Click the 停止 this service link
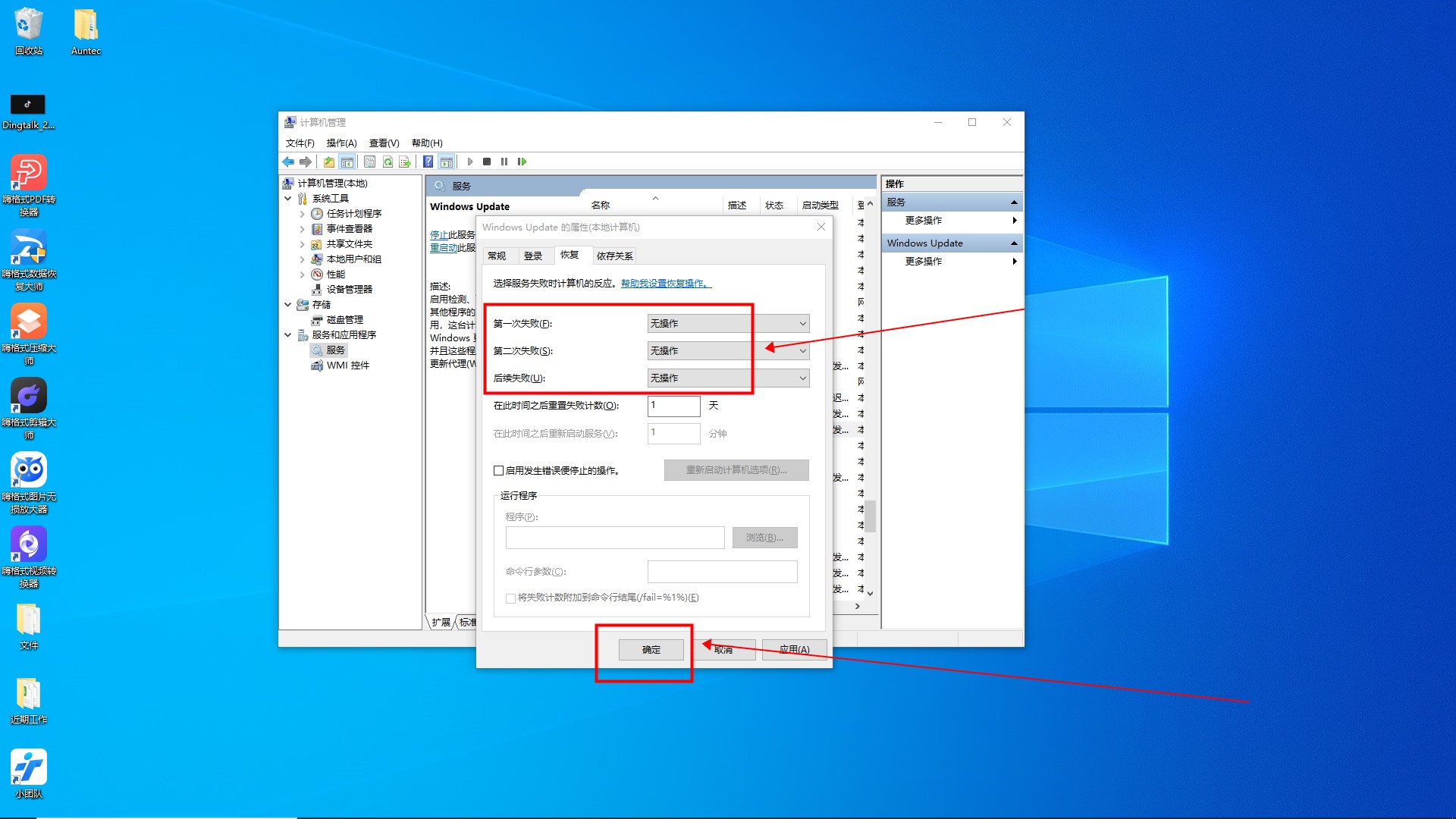The image size is (1456, 819). tap(439, 235)
